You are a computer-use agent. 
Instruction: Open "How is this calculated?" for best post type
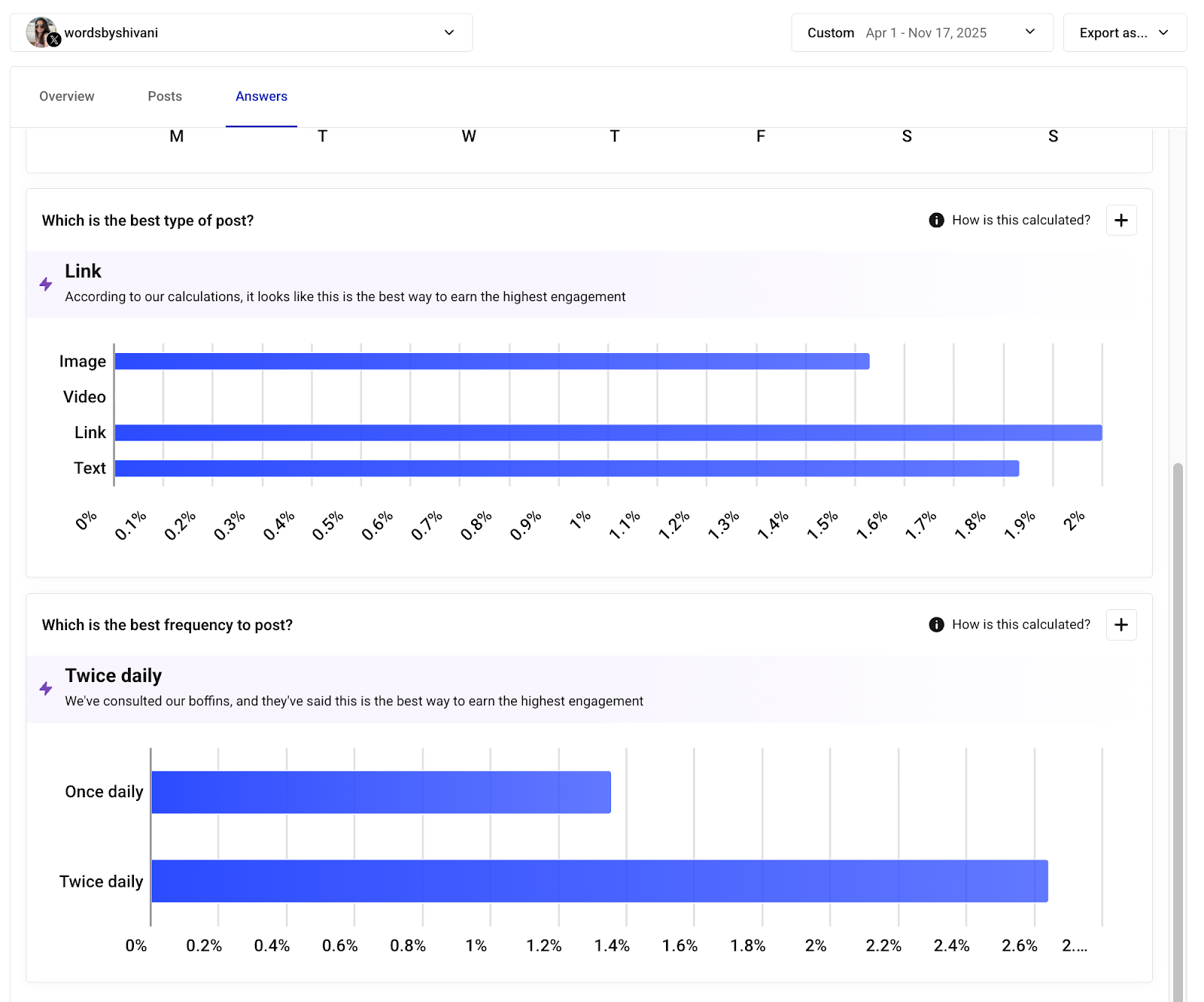coord(1020,220)
